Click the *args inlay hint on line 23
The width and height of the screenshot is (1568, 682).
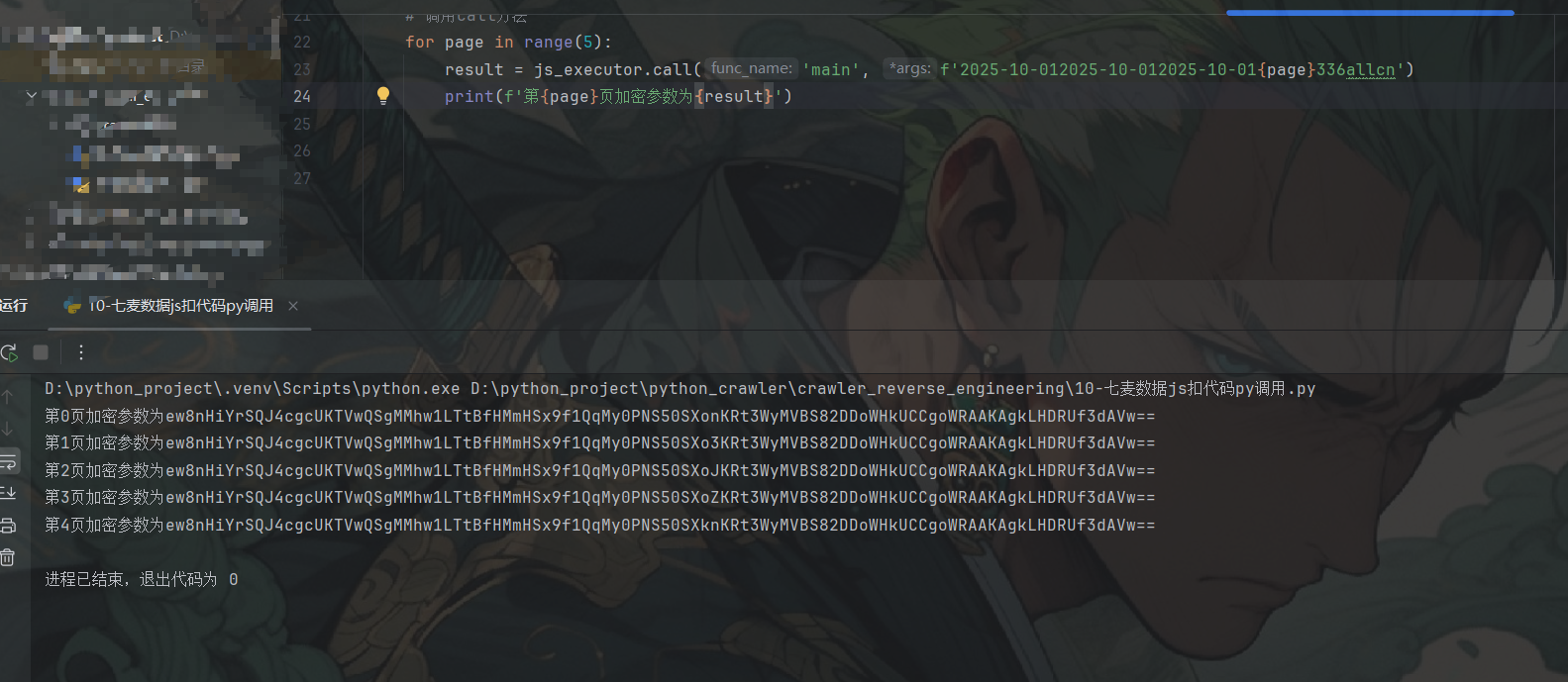909,68
